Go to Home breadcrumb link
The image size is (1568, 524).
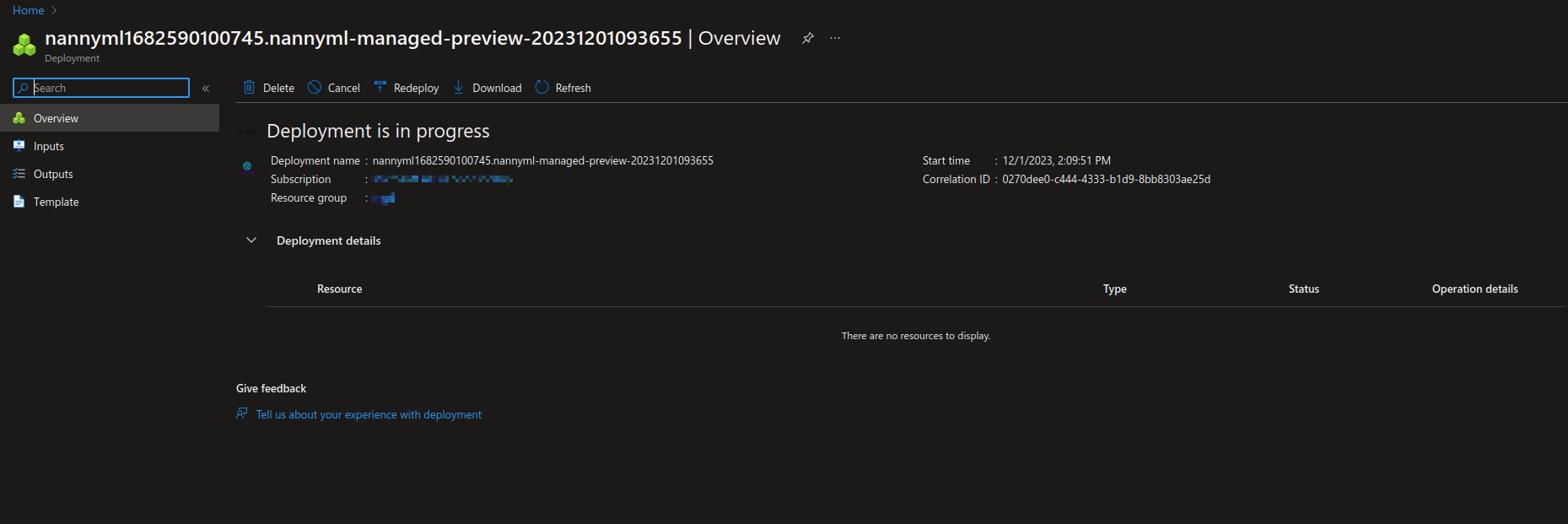coord(28,10)
